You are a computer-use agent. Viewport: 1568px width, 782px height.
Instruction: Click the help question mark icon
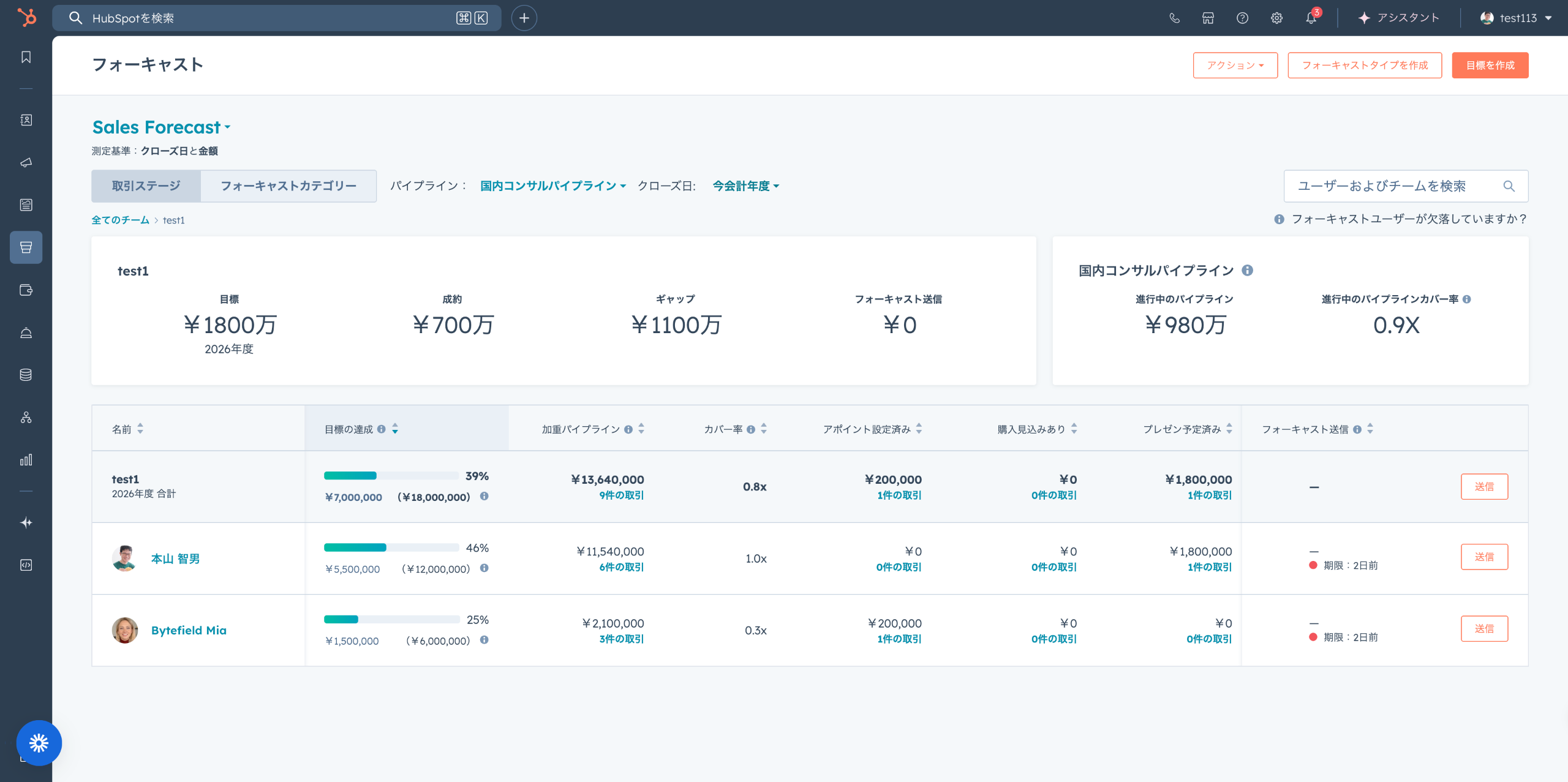pos(1242,18)
